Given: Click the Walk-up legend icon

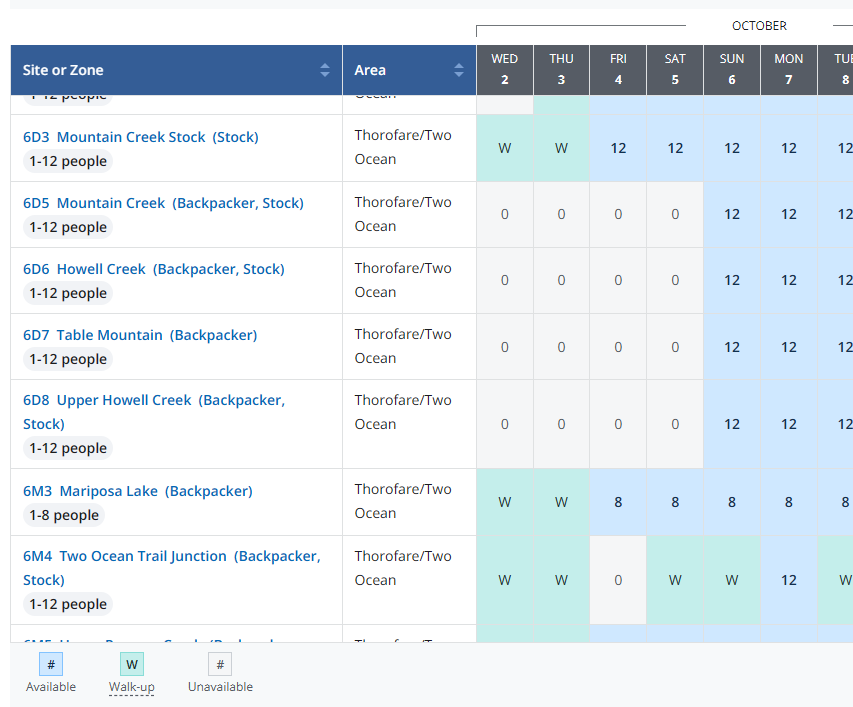Looking at the screenshot, I should pyautogui.click(x=131, y=664).
